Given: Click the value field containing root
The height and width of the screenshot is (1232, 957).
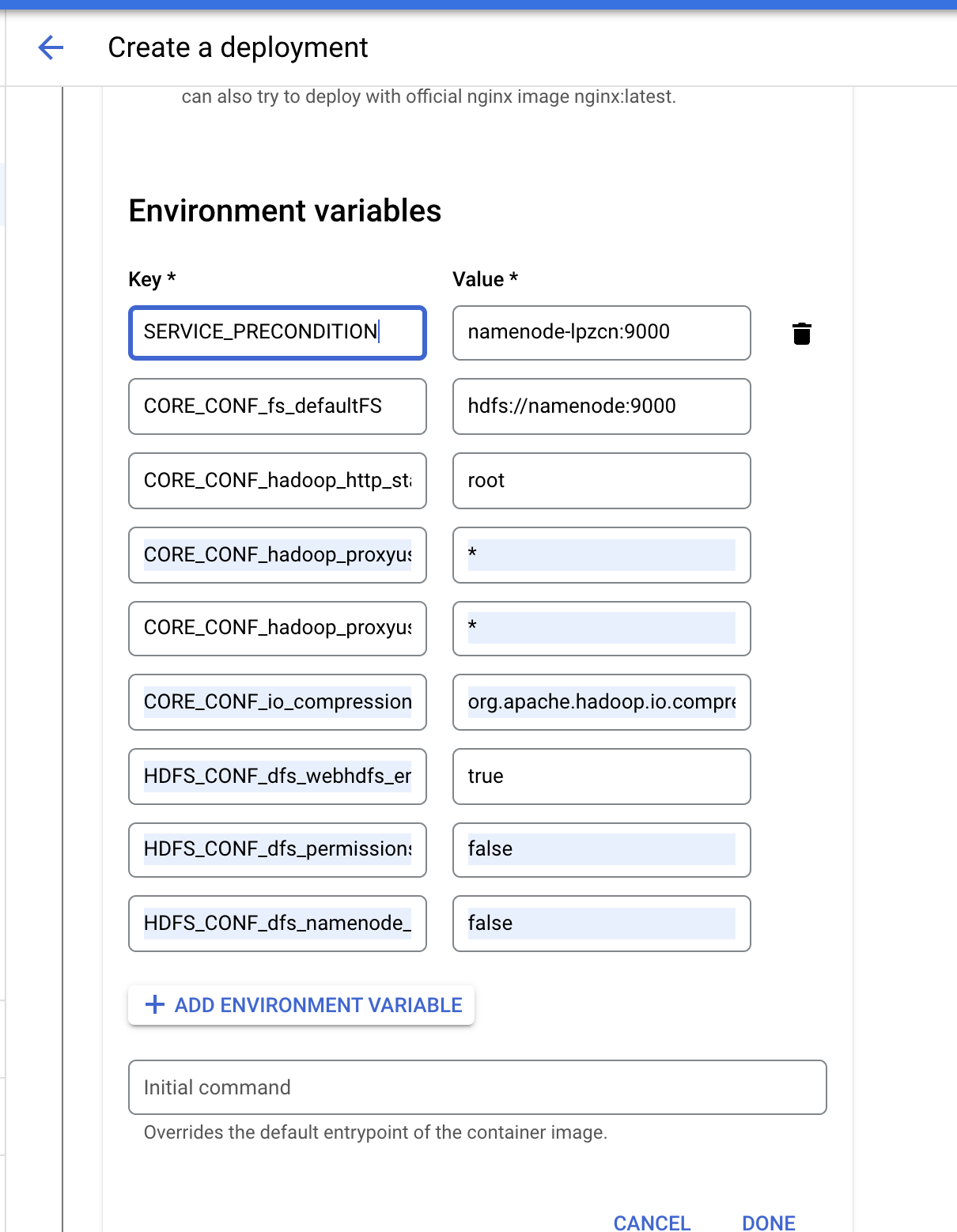Looking at the screenshot, I should (601, 480).
